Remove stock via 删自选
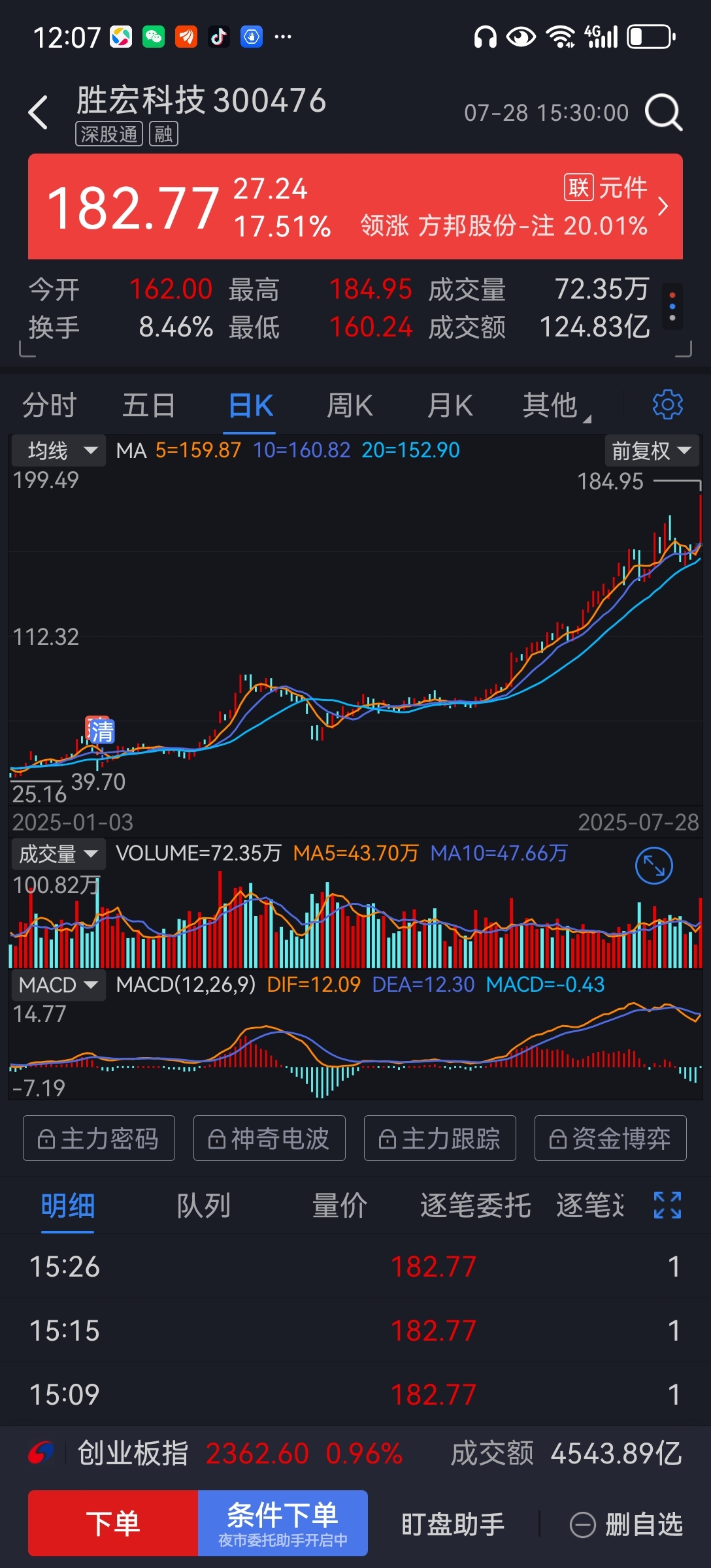 [x=626, y=1524]
